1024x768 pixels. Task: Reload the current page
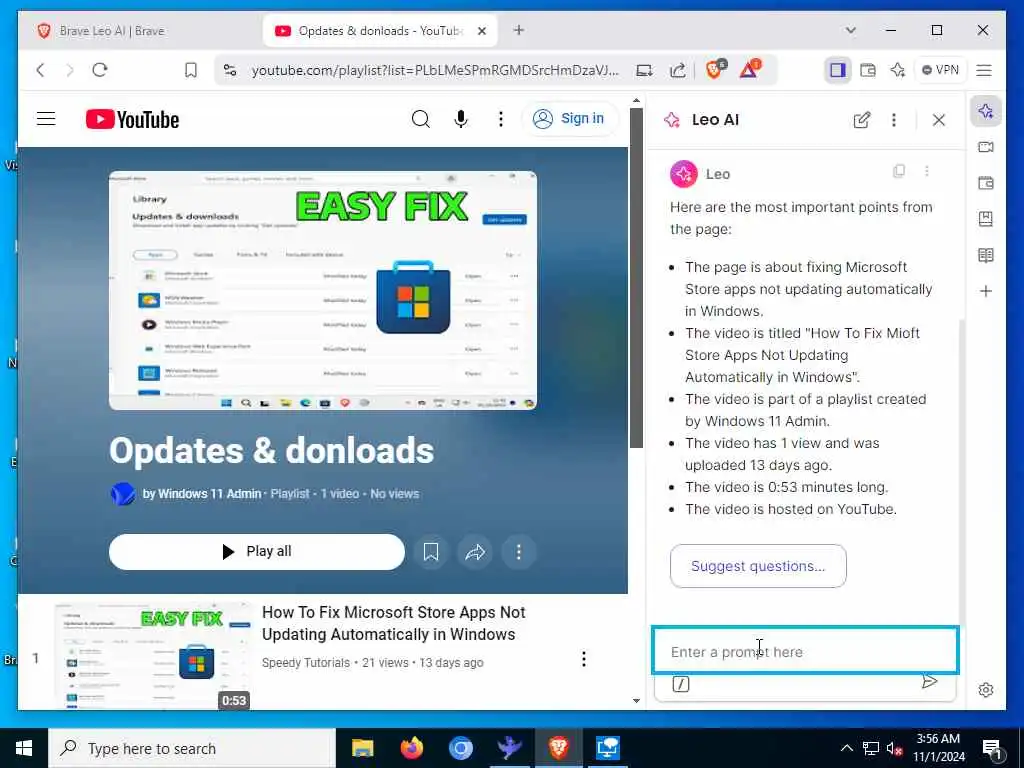tap(99, 70)
